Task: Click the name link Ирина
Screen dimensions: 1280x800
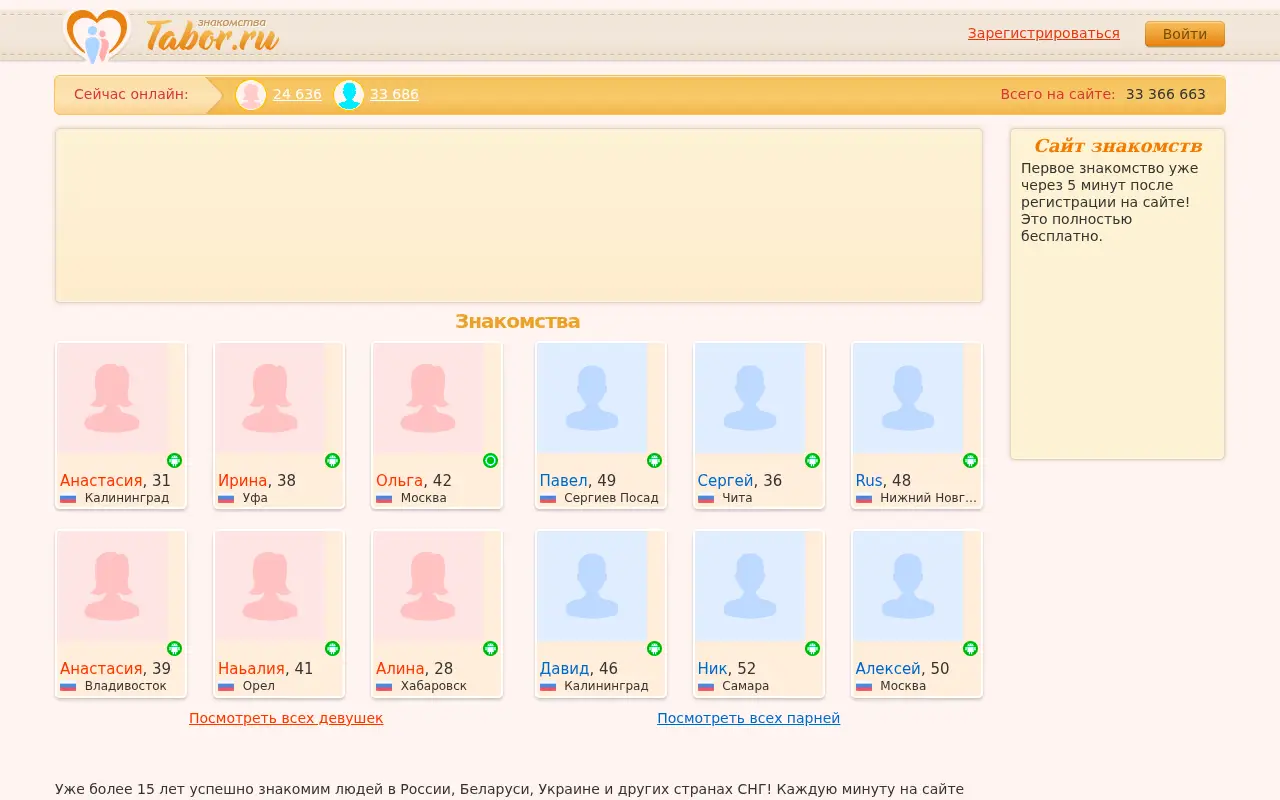Action: [243, 481]
